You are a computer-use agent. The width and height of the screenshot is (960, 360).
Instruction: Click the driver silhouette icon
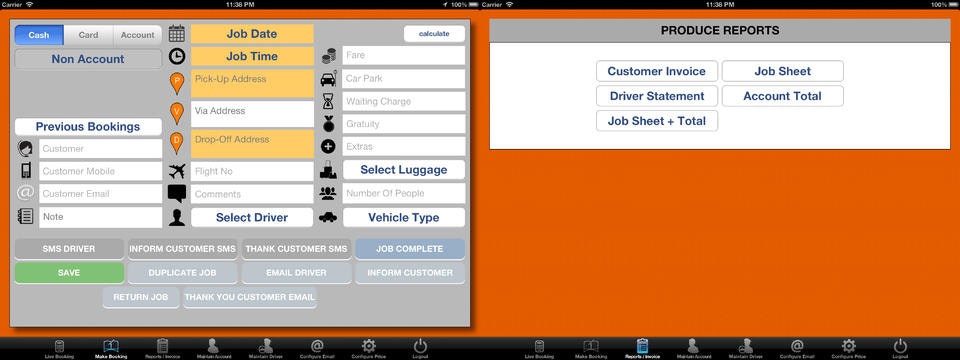[x=177, y=217]
